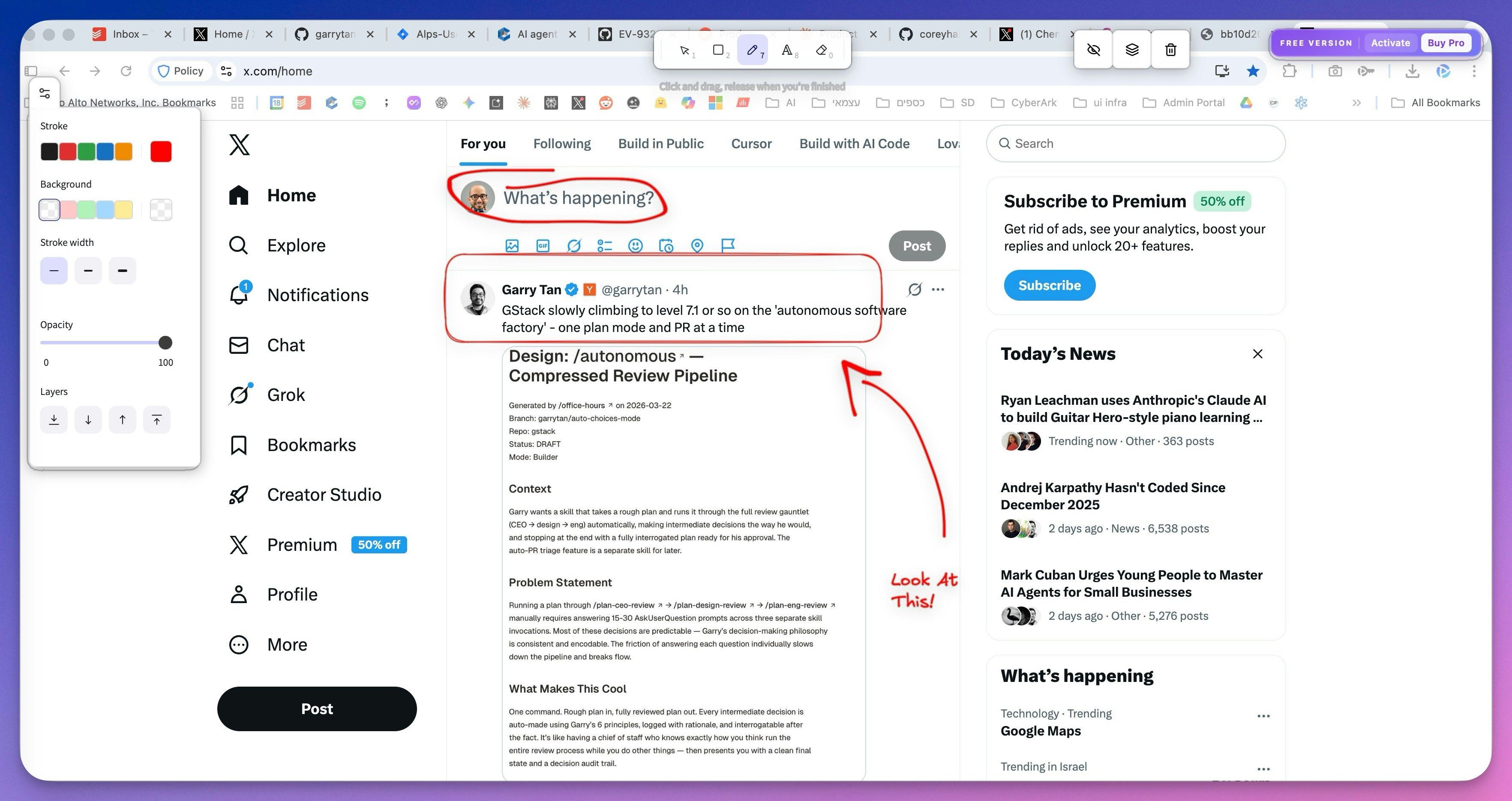Click the trash delete annotations icon
This screenshot has width=1512, height=801.
1170,50
